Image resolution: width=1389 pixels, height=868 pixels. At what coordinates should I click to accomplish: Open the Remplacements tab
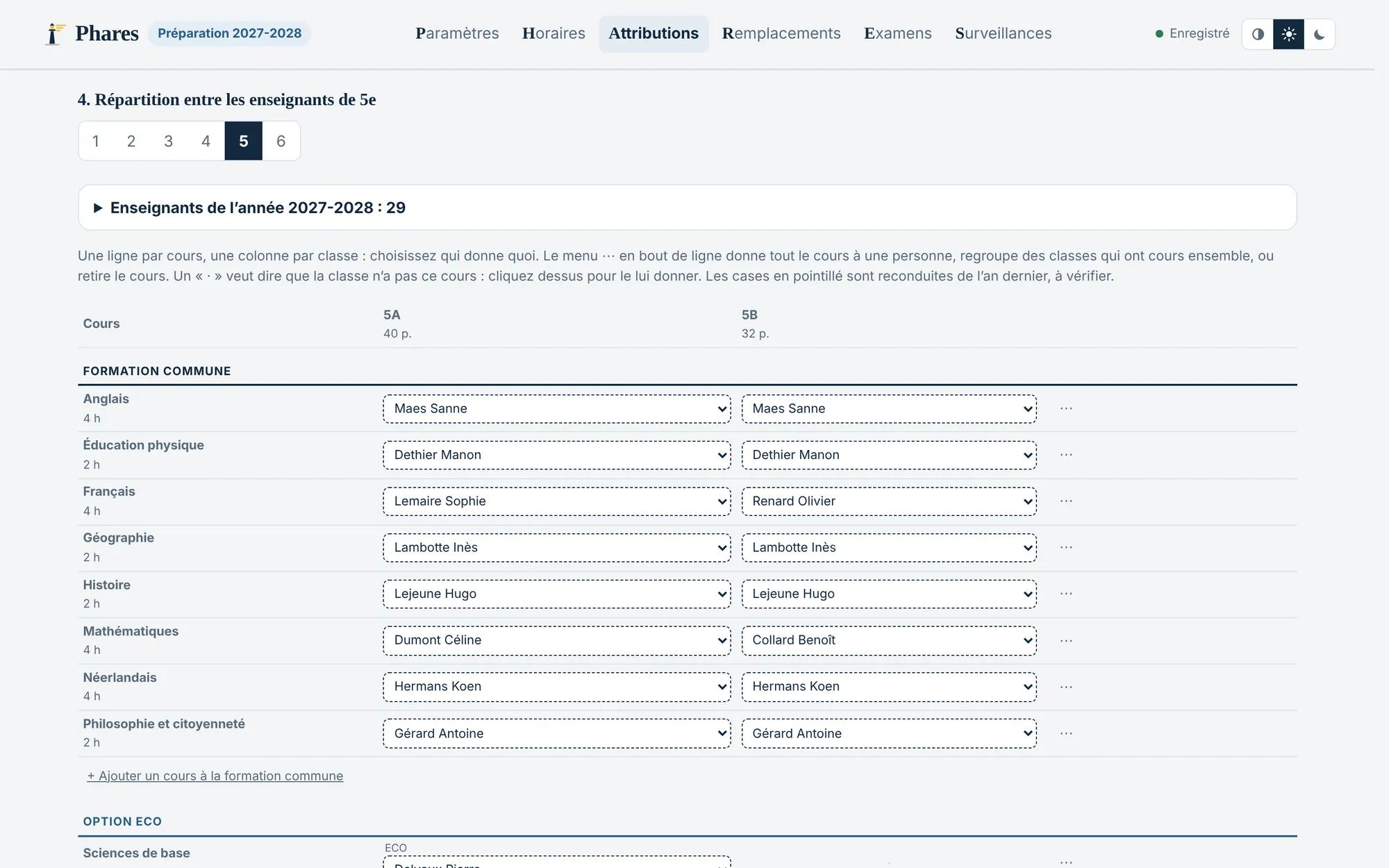click(x=781, y=33)
